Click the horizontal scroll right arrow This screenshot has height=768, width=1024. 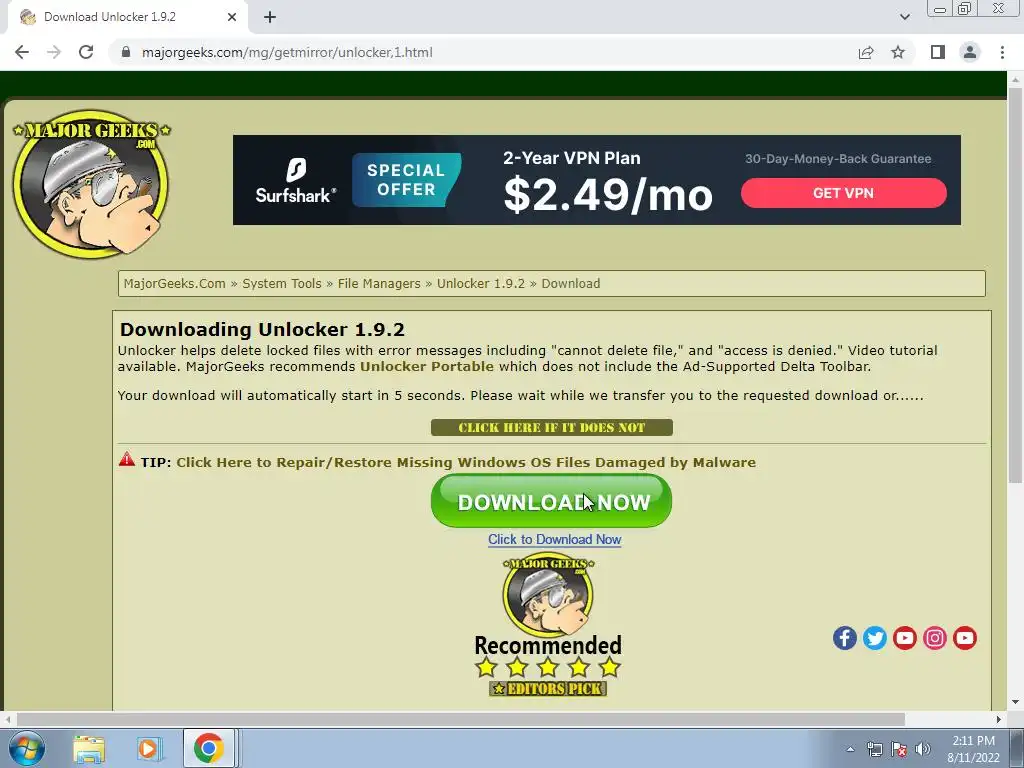999,719
